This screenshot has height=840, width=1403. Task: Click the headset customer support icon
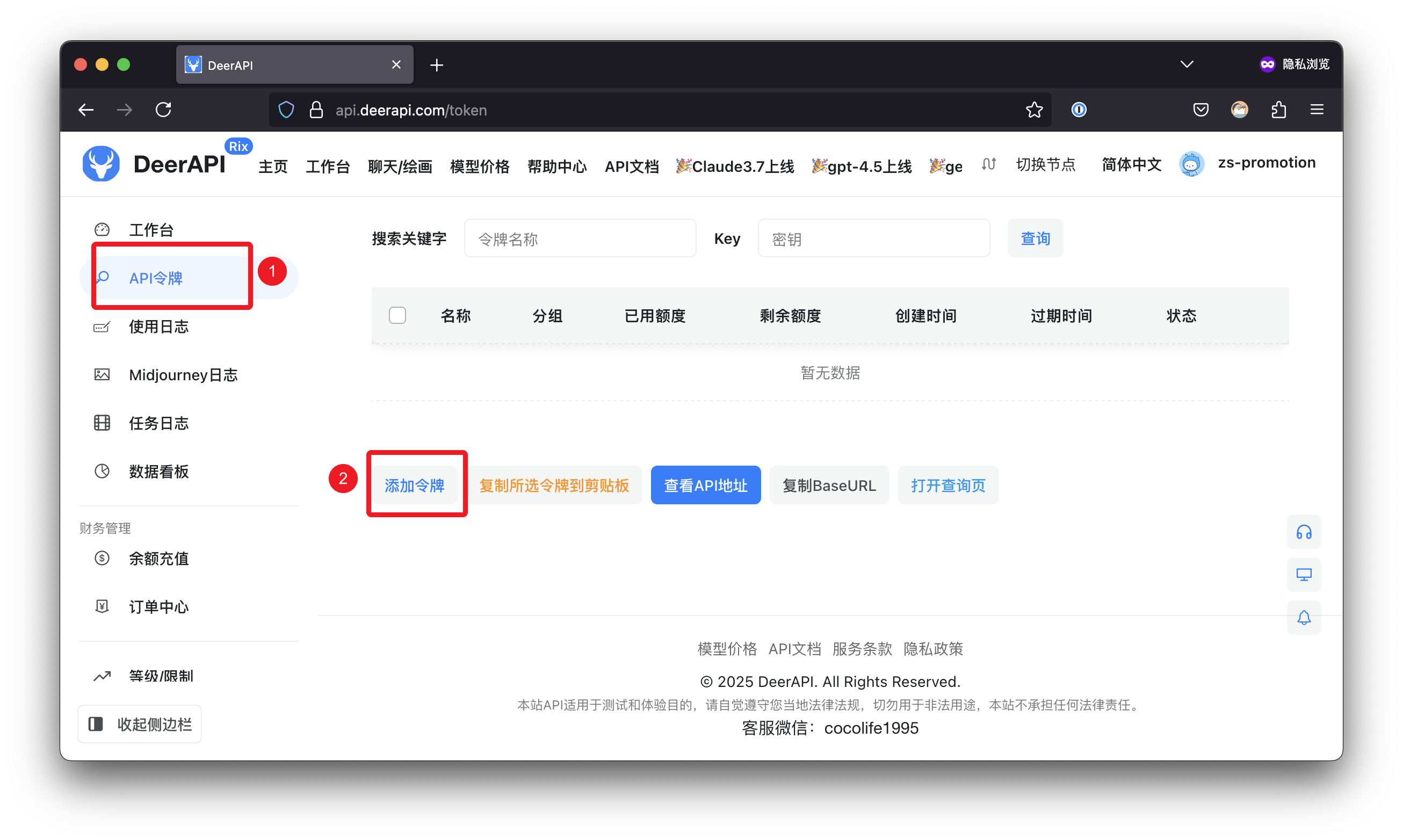click(x=1304, y=532)
